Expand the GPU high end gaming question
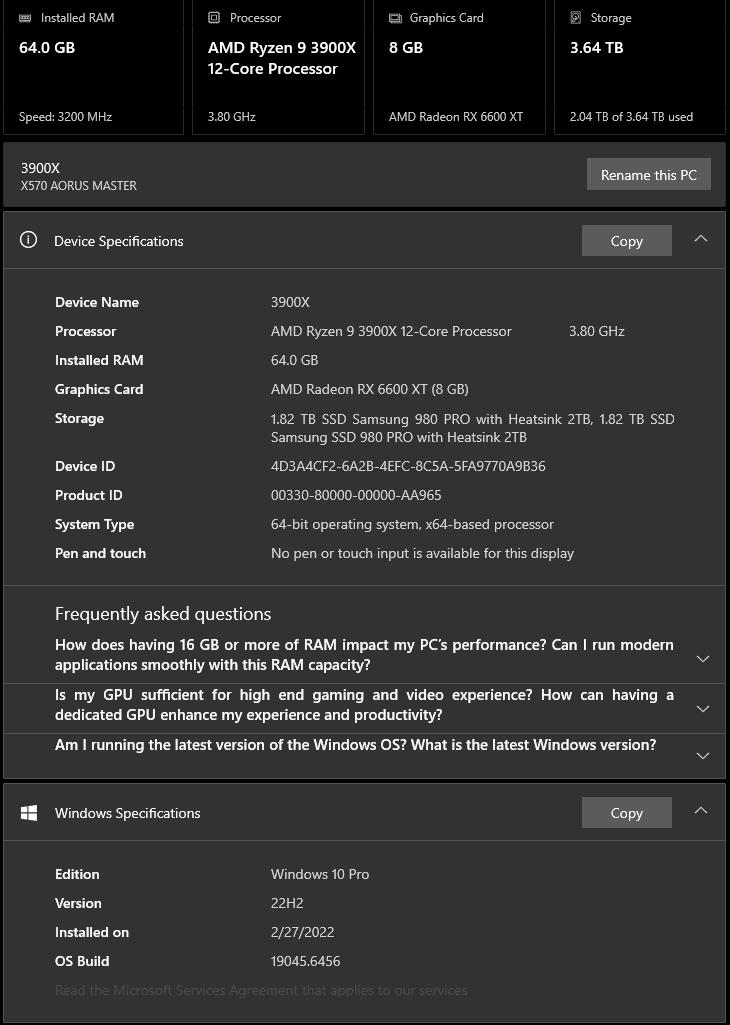 point(702,709)
